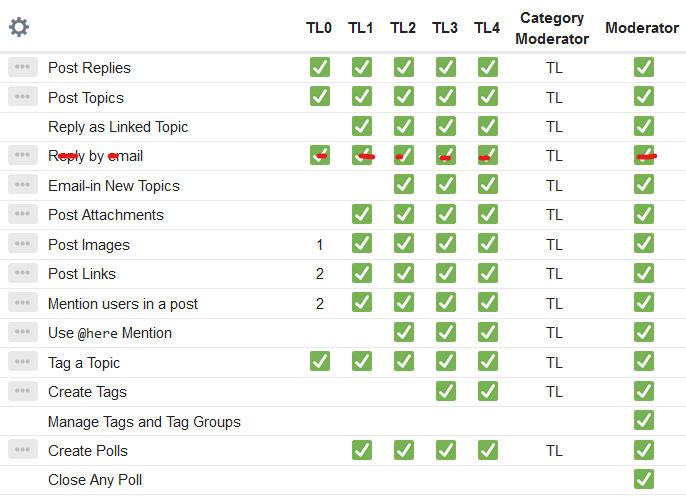Toggle TL0 checkmark for Post Replies
Screen dimensions: 686x496
tap(320, 67)
